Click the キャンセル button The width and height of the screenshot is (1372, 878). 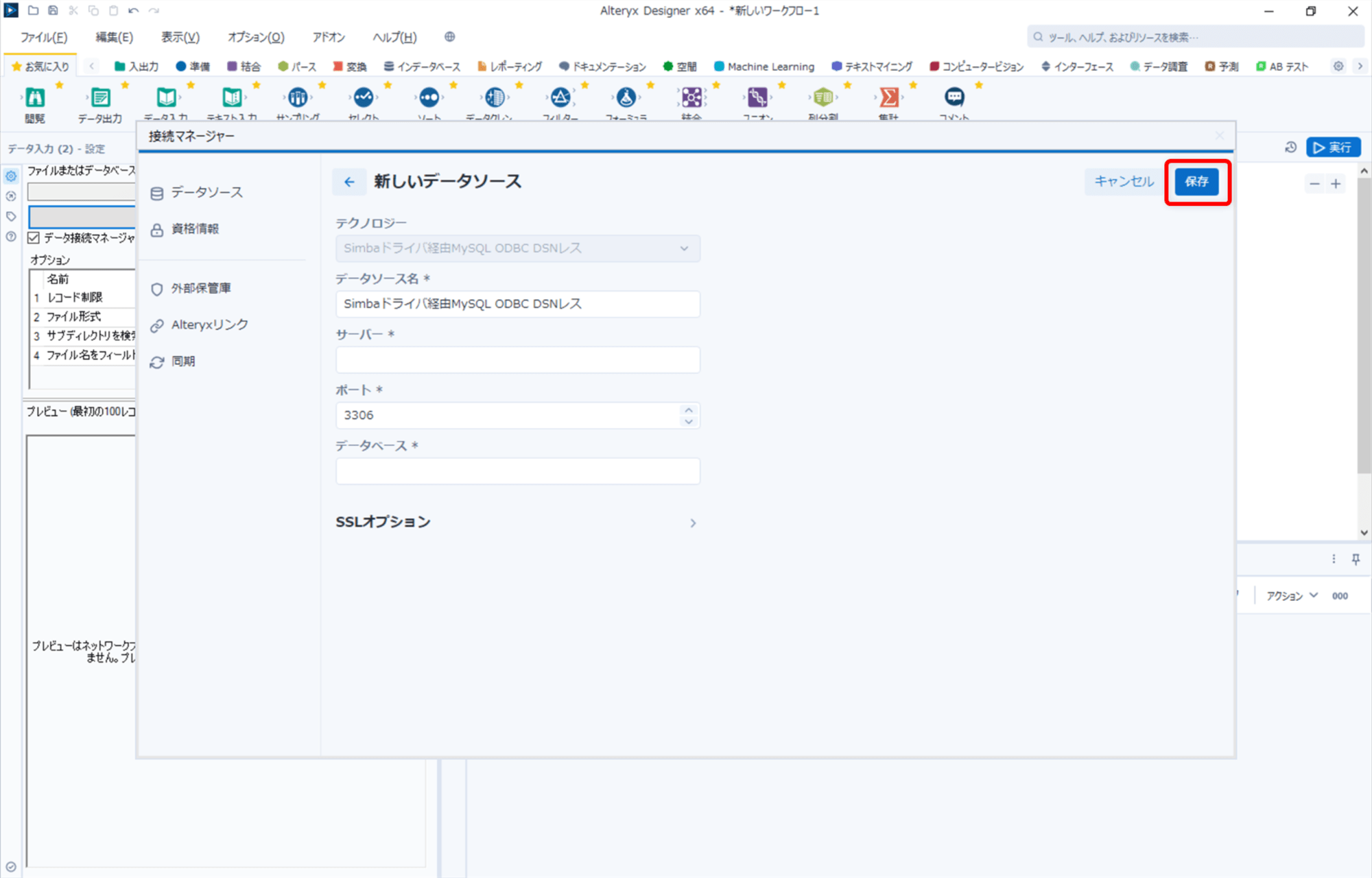pyautogui.click(x=1124, y=182)
